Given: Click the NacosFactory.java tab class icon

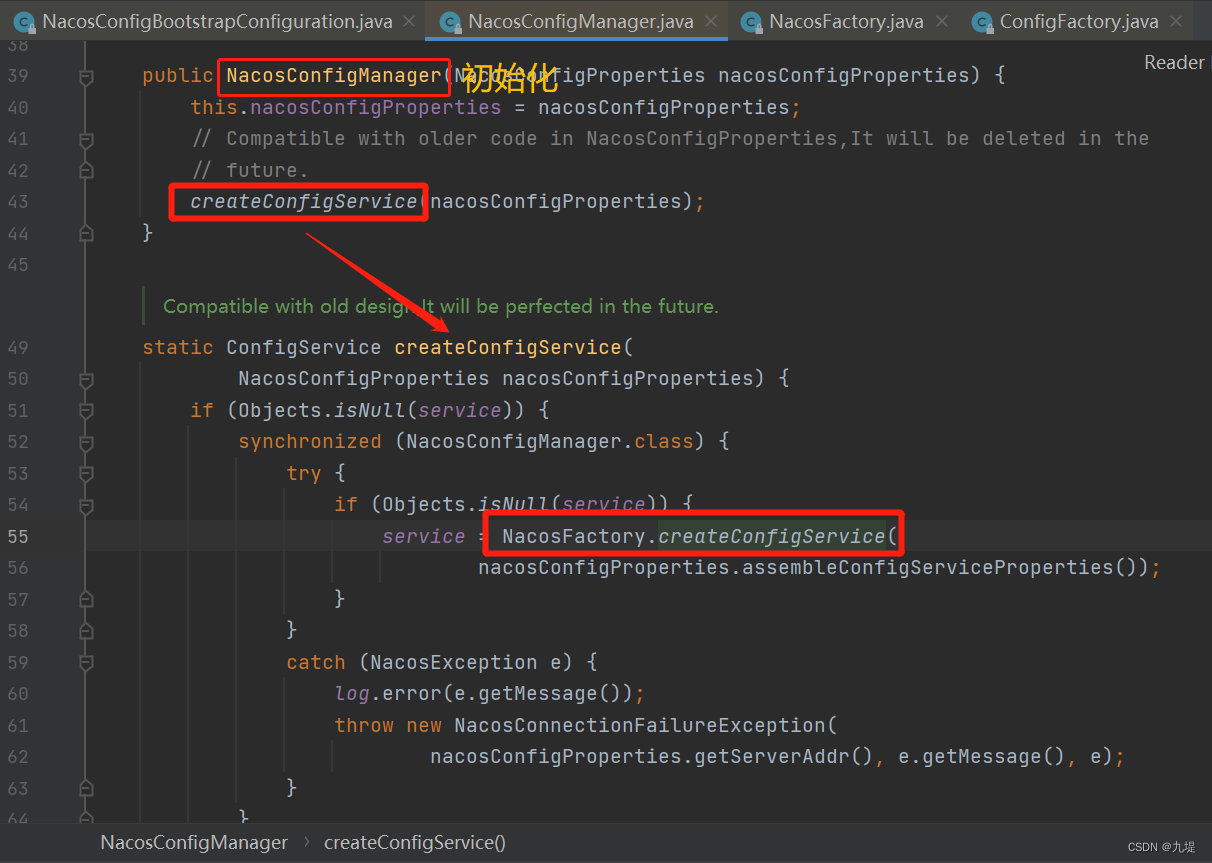Looking at the screenshot, I should 751,21.
